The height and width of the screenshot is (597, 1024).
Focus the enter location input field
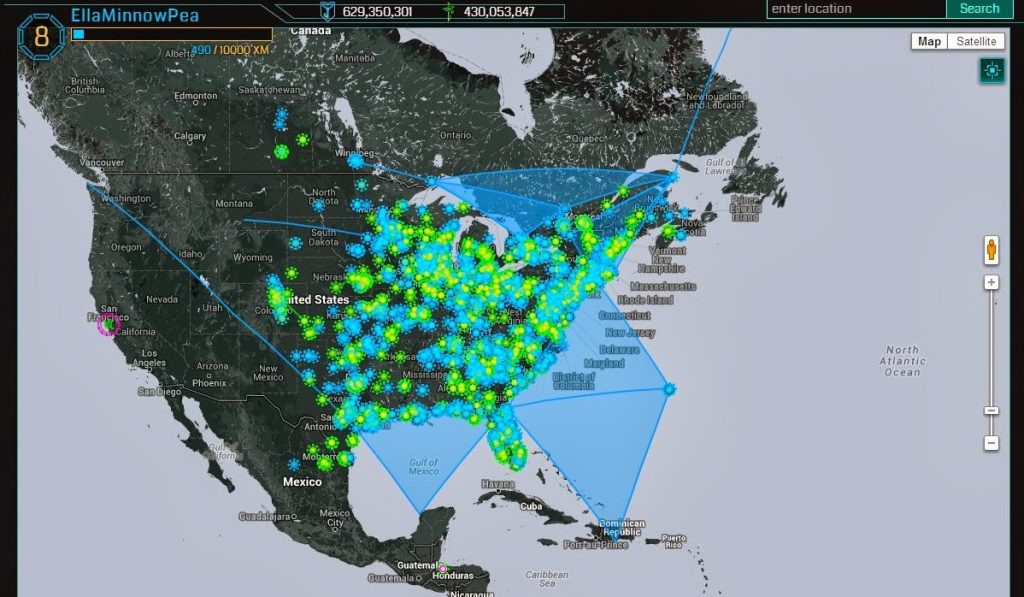point(855,9)
